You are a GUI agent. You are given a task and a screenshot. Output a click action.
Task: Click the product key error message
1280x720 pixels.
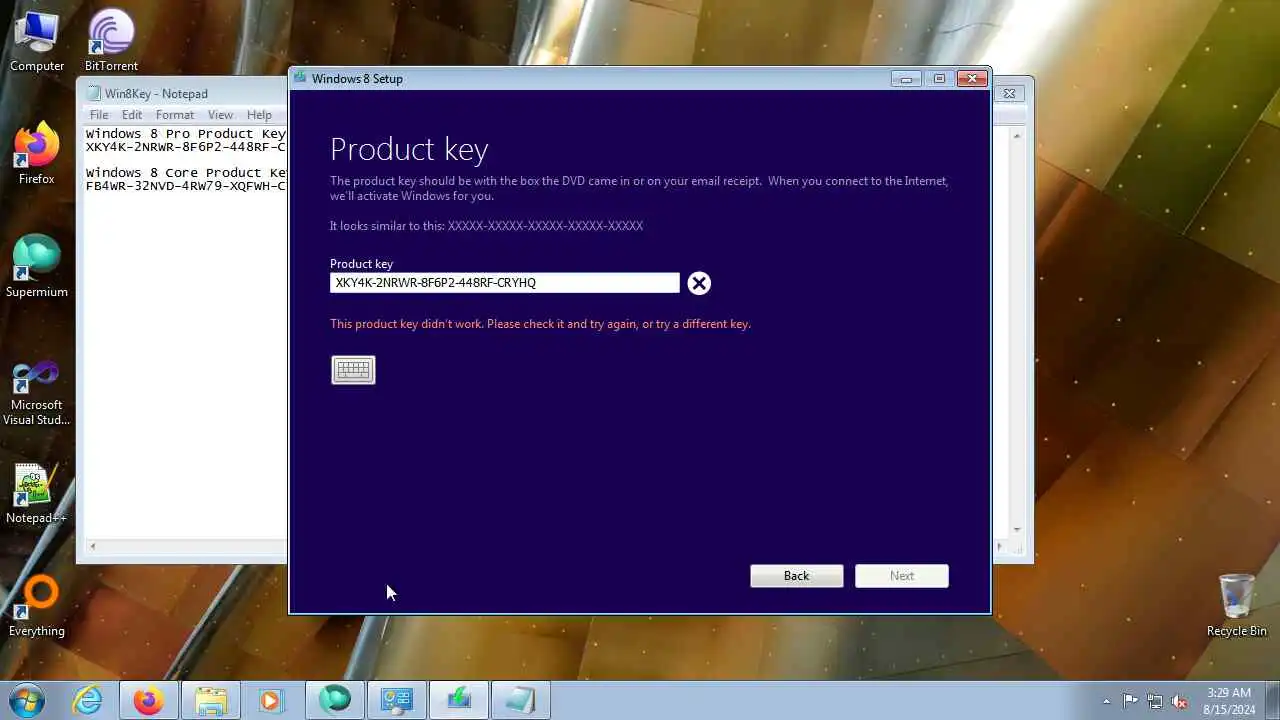click(x=540, y=324)
